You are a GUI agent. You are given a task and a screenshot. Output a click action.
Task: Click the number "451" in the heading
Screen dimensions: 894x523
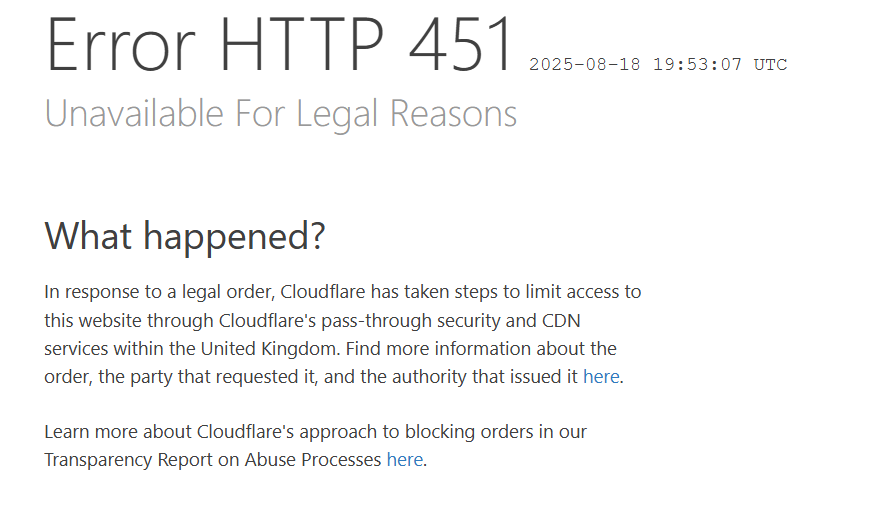pyautogui.click(x=460, y=44)
